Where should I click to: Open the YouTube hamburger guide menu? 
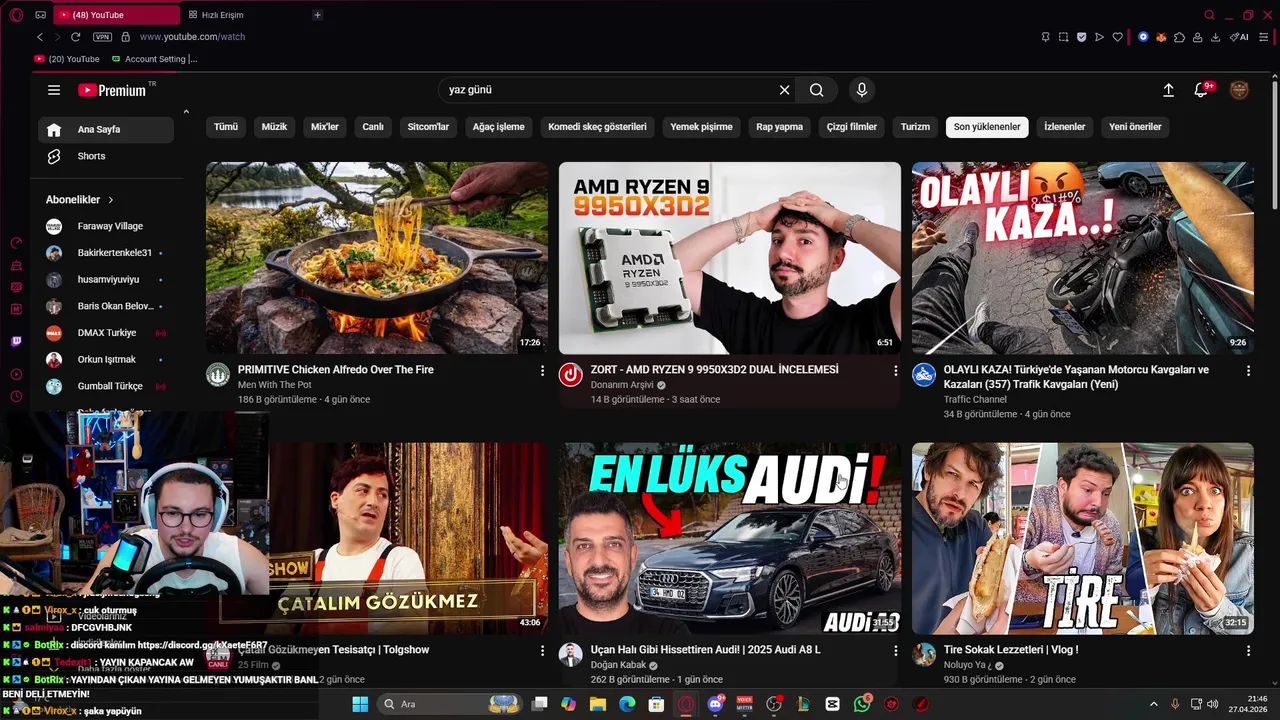point(54,90)
